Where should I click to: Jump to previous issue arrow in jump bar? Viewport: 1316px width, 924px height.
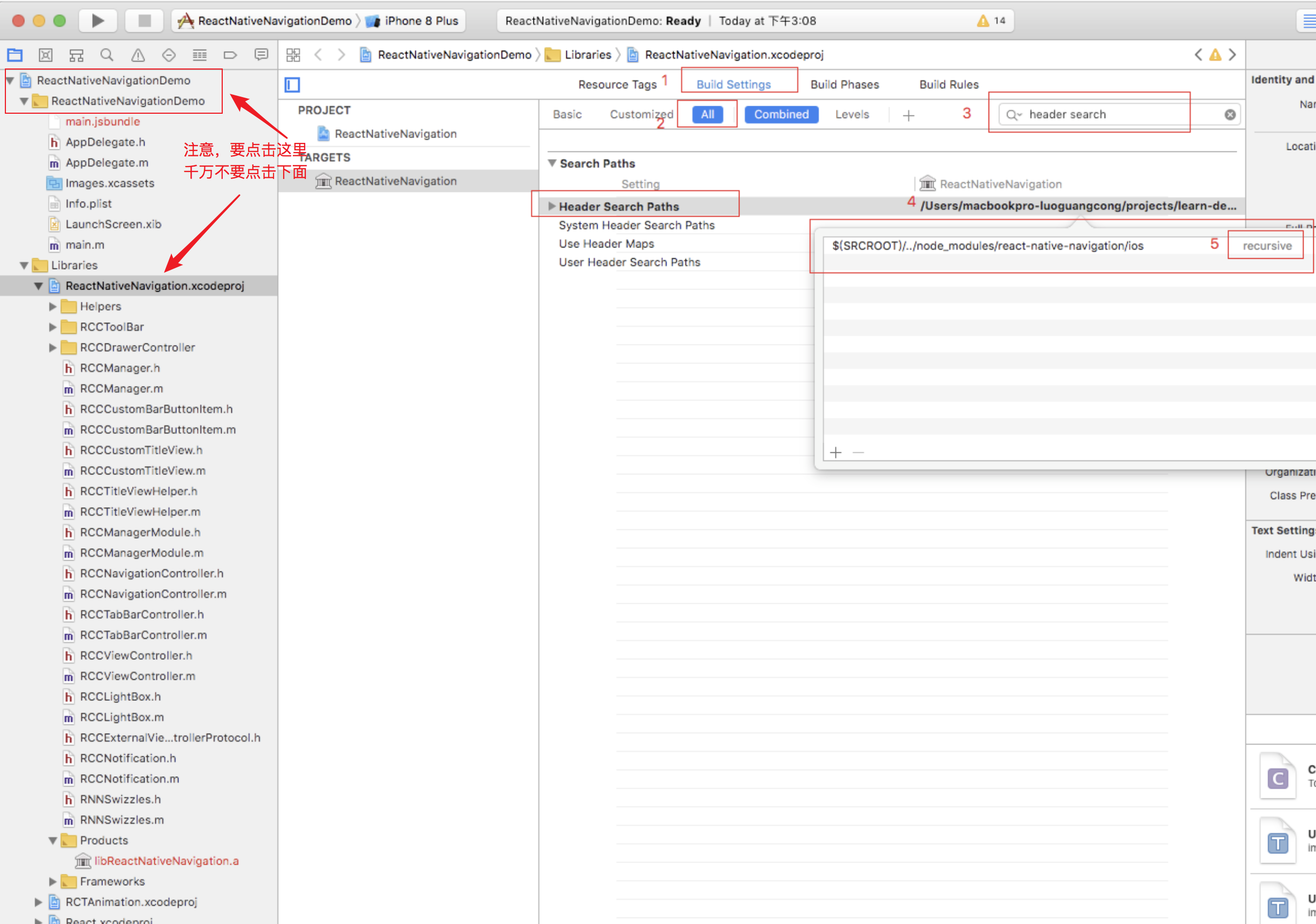click(x=1198, y=54)
